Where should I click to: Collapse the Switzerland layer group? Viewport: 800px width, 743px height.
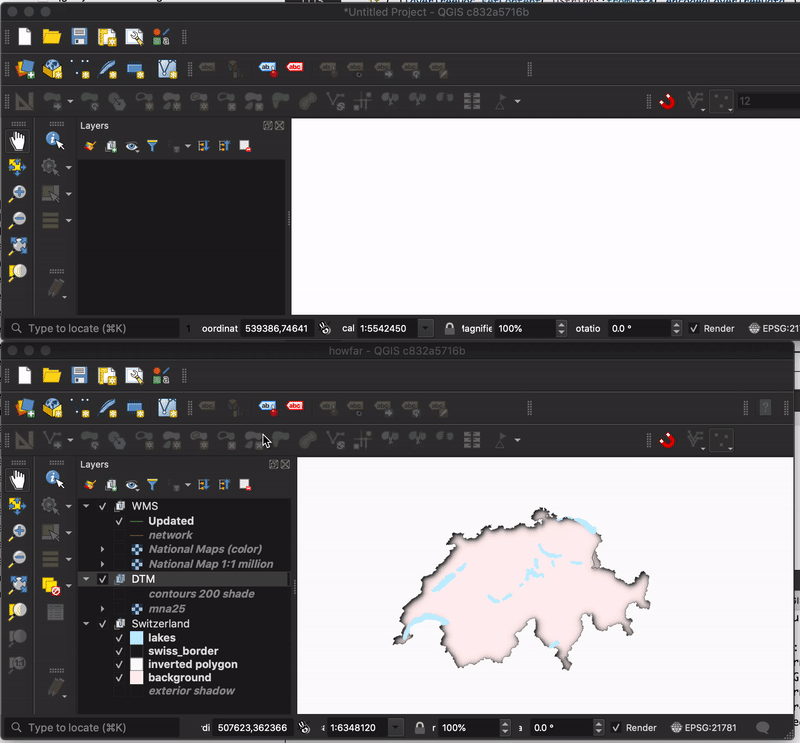coord(86,624)
